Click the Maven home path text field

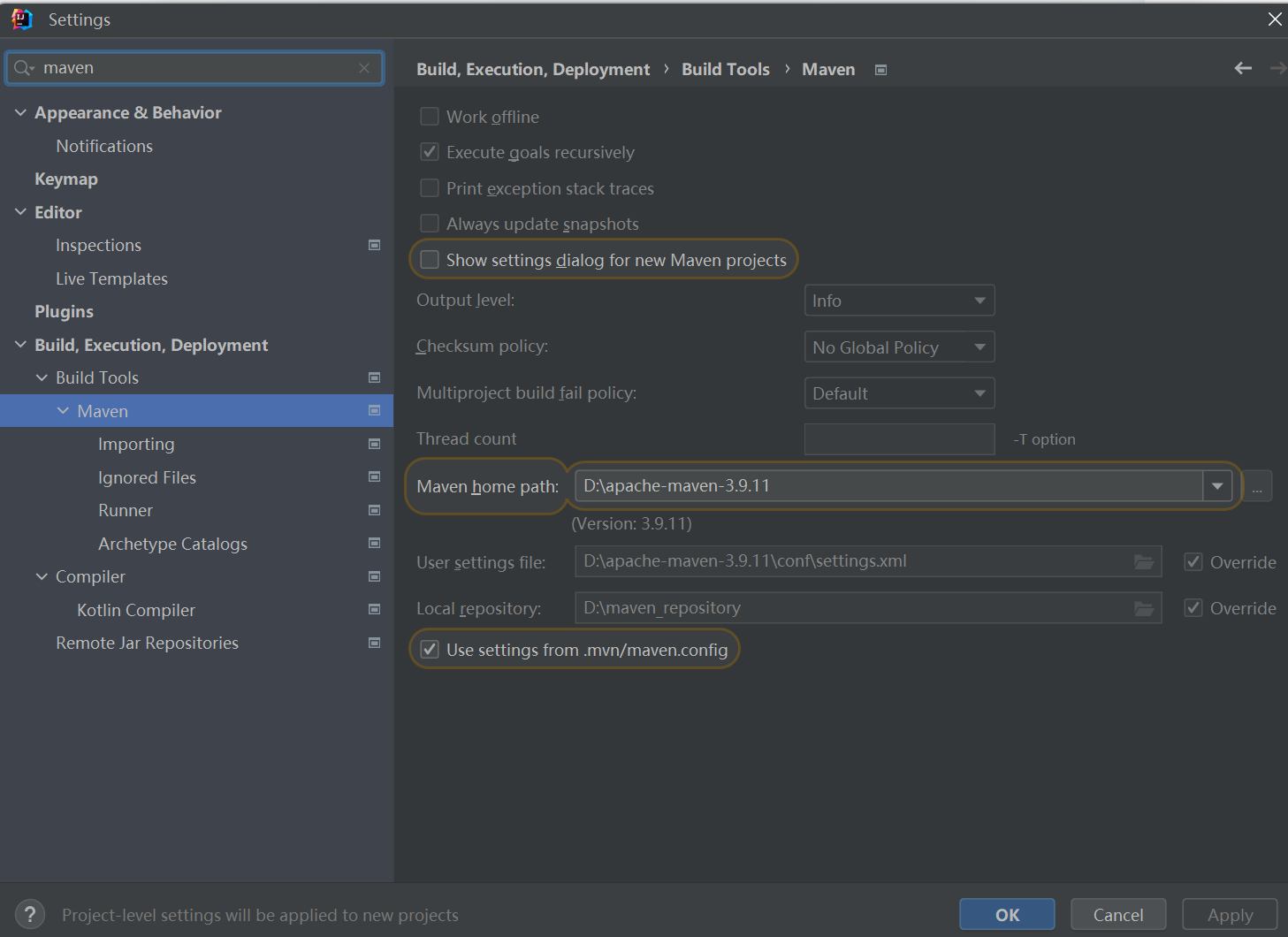point(889,486)
